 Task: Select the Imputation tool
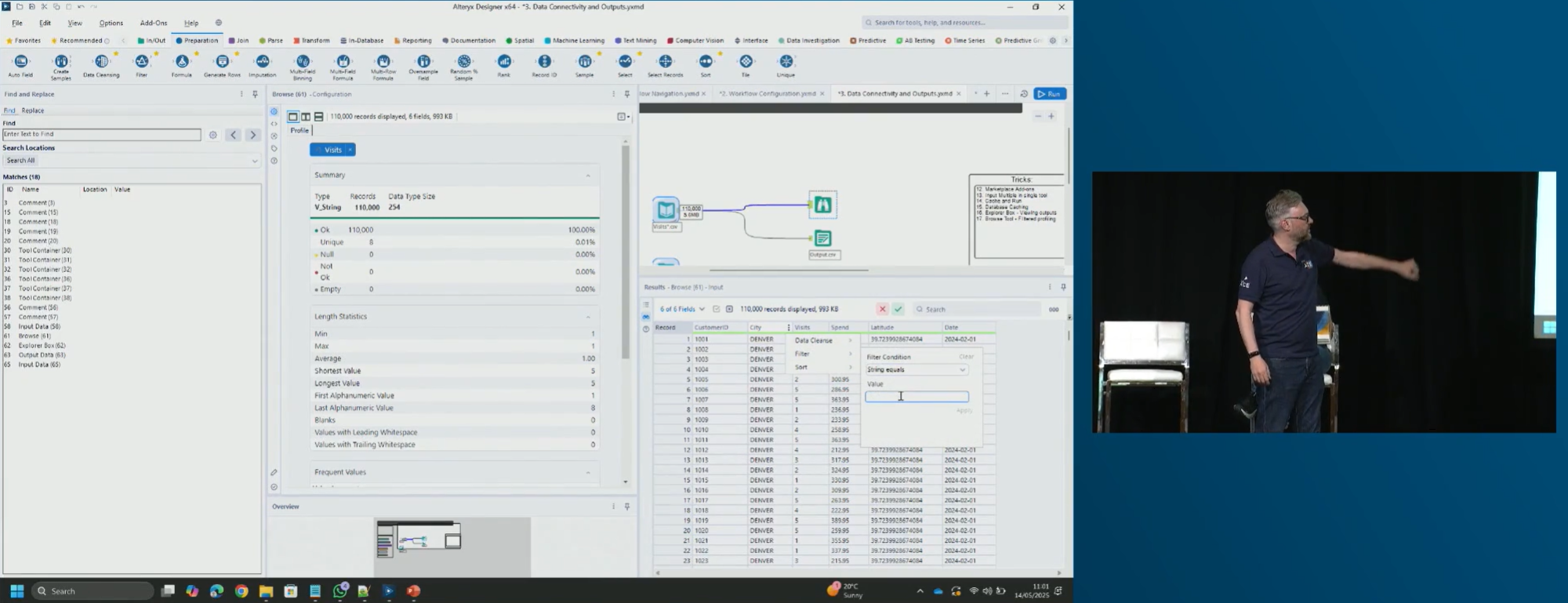coord(262,65)
